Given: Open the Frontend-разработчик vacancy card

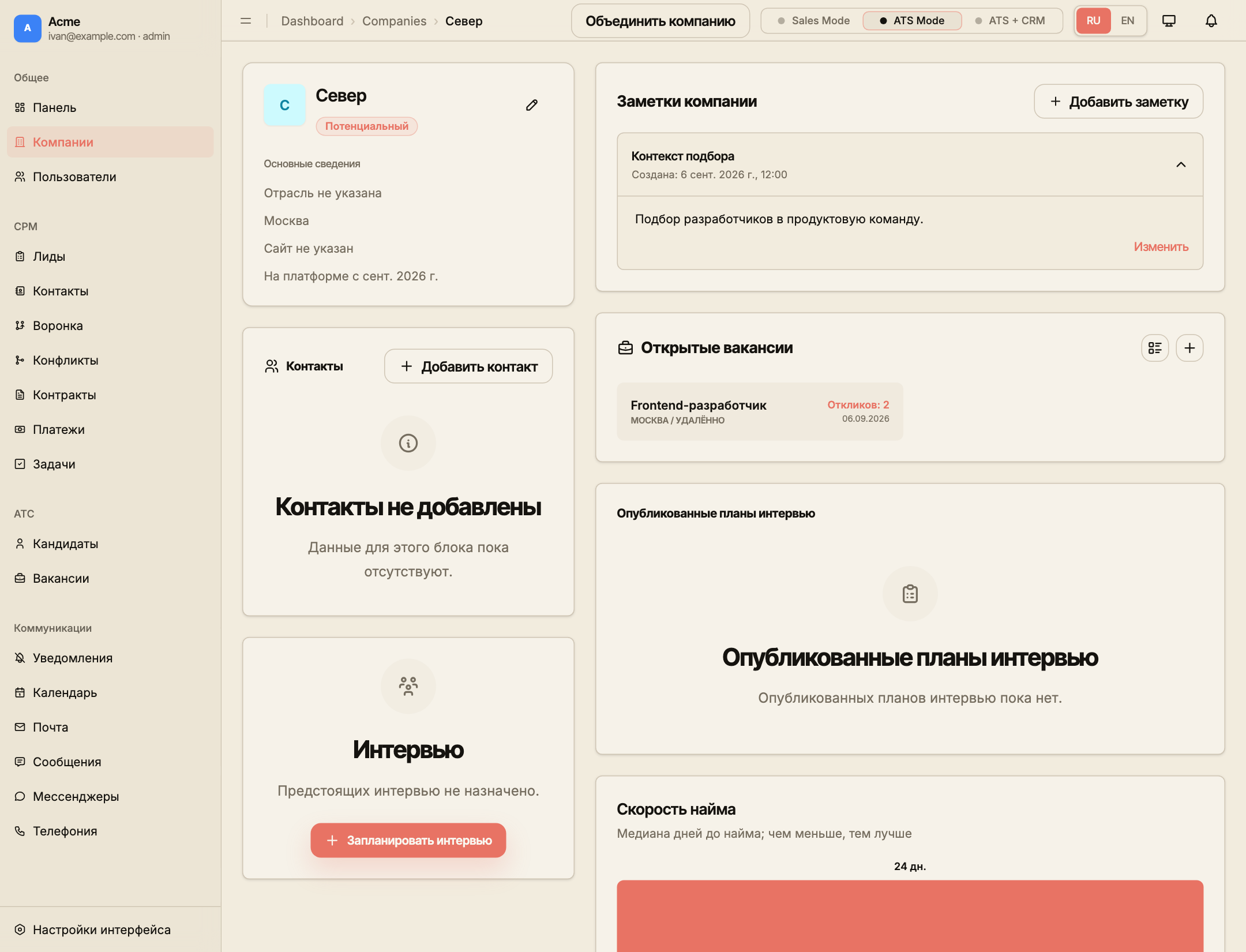Looking at the screenshot, I should pos(760,411).
